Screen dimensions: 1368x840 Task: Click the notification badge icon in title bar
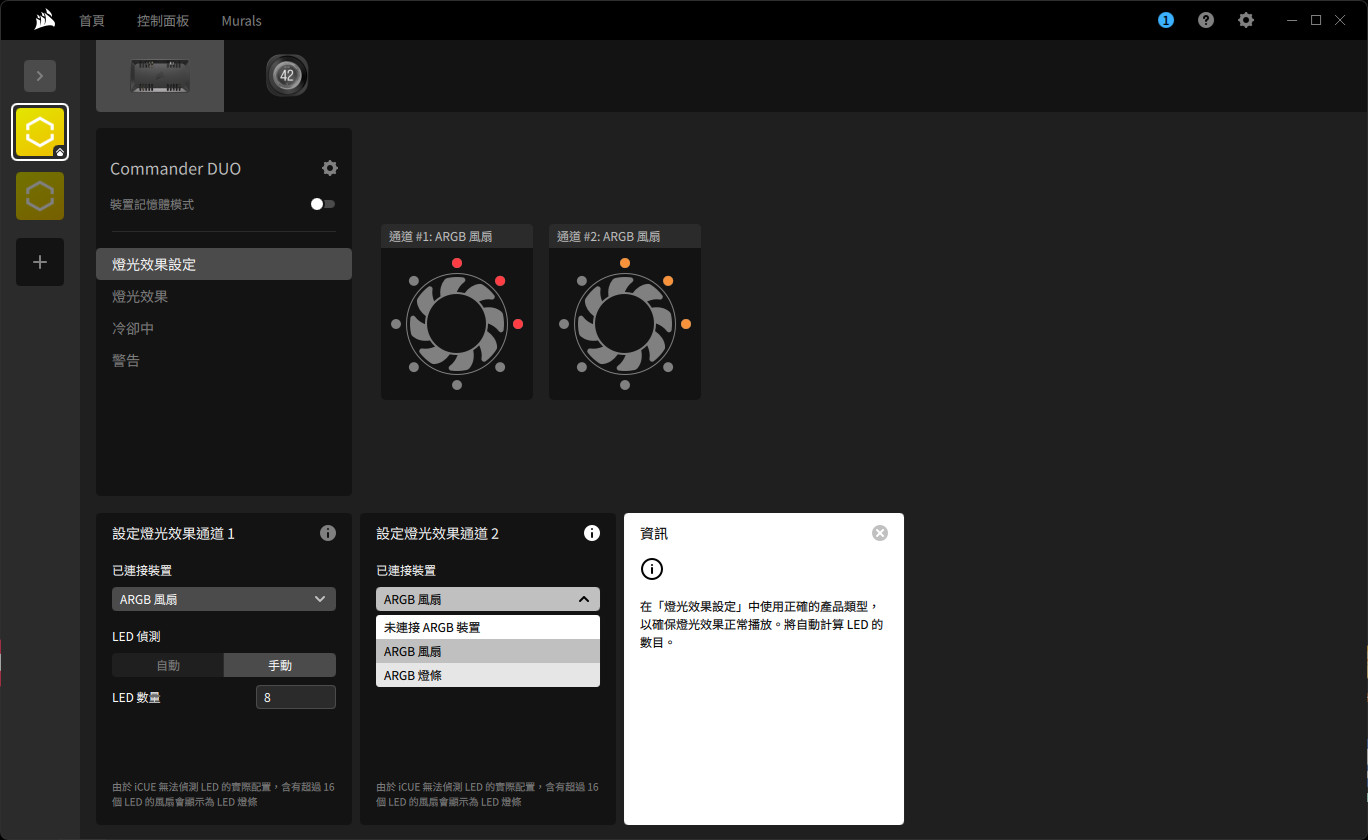(x=1165, y=20)
